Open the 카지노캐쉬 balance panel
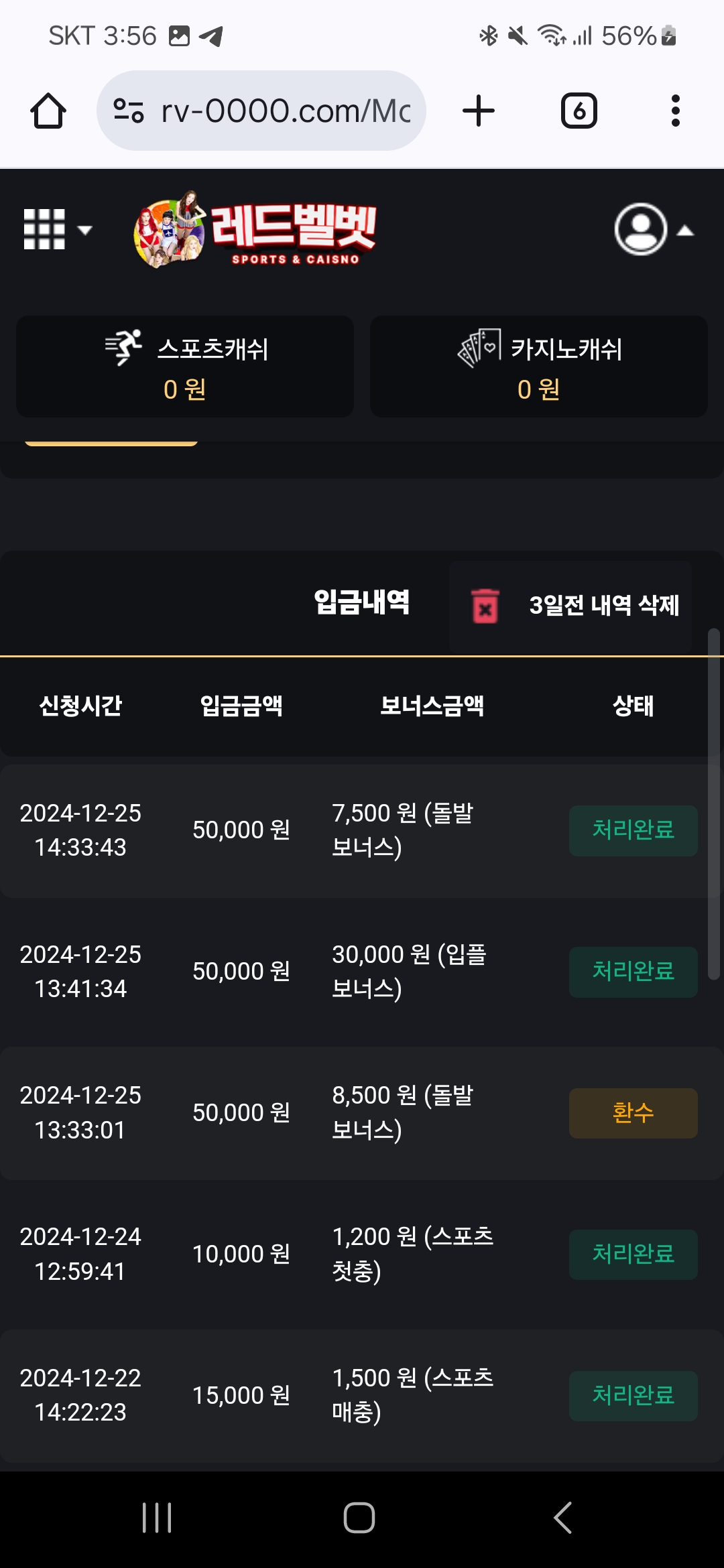This screenshot has height=1568, width=724. (539, 367)
